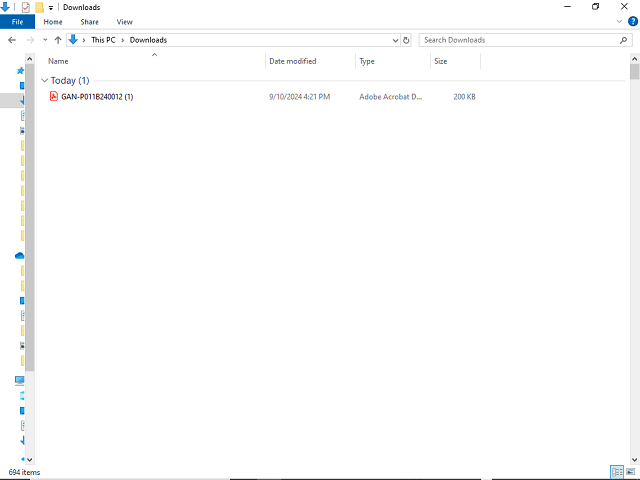Click the Properties icon in quick access toolbar
Viewport: 640px width, 480px height.
(26, 7)
